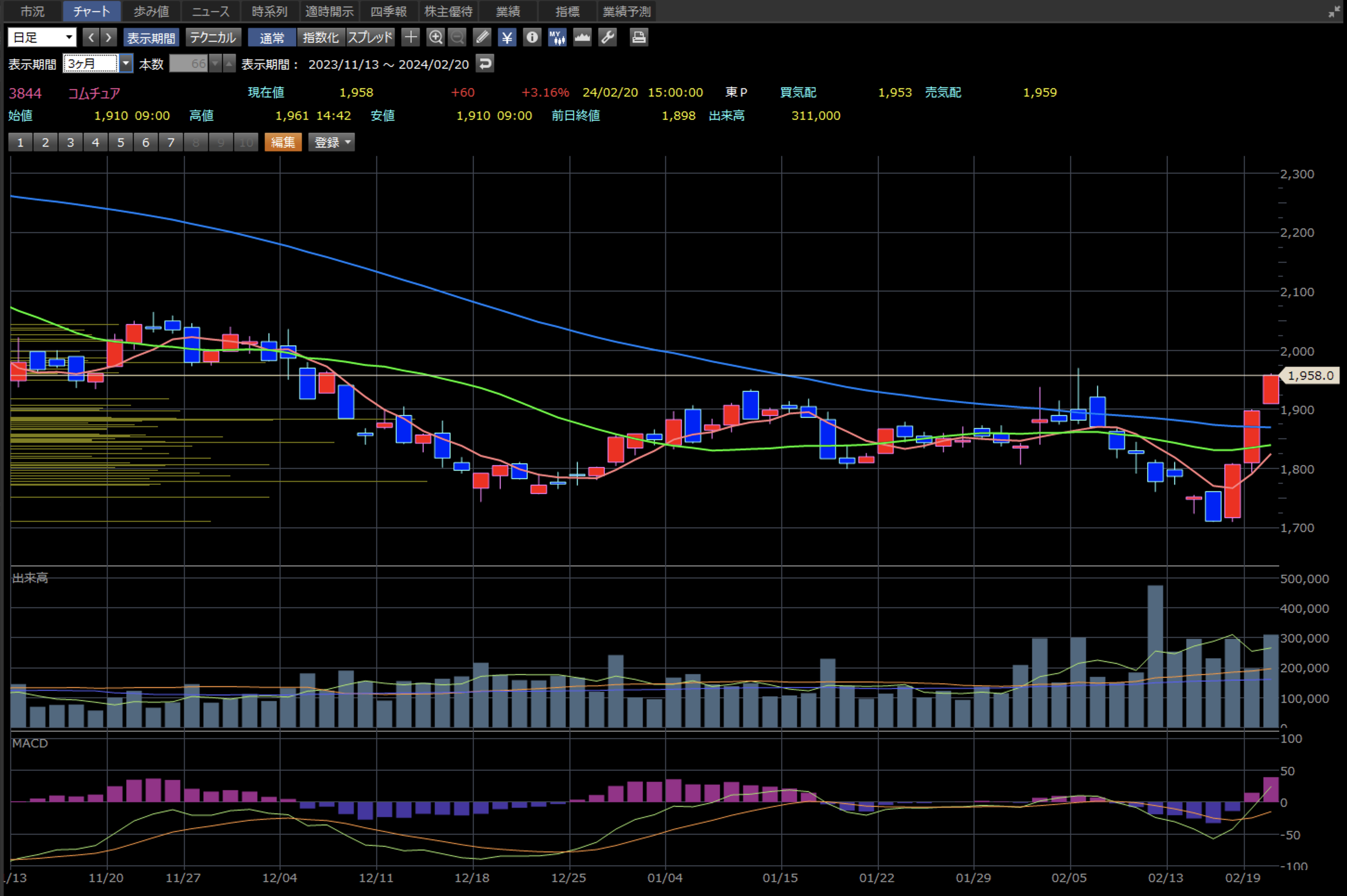Zoom in the chart with magnifier
The height and width of the screenshot is (896, 1347).
click(x=435, y=38)
